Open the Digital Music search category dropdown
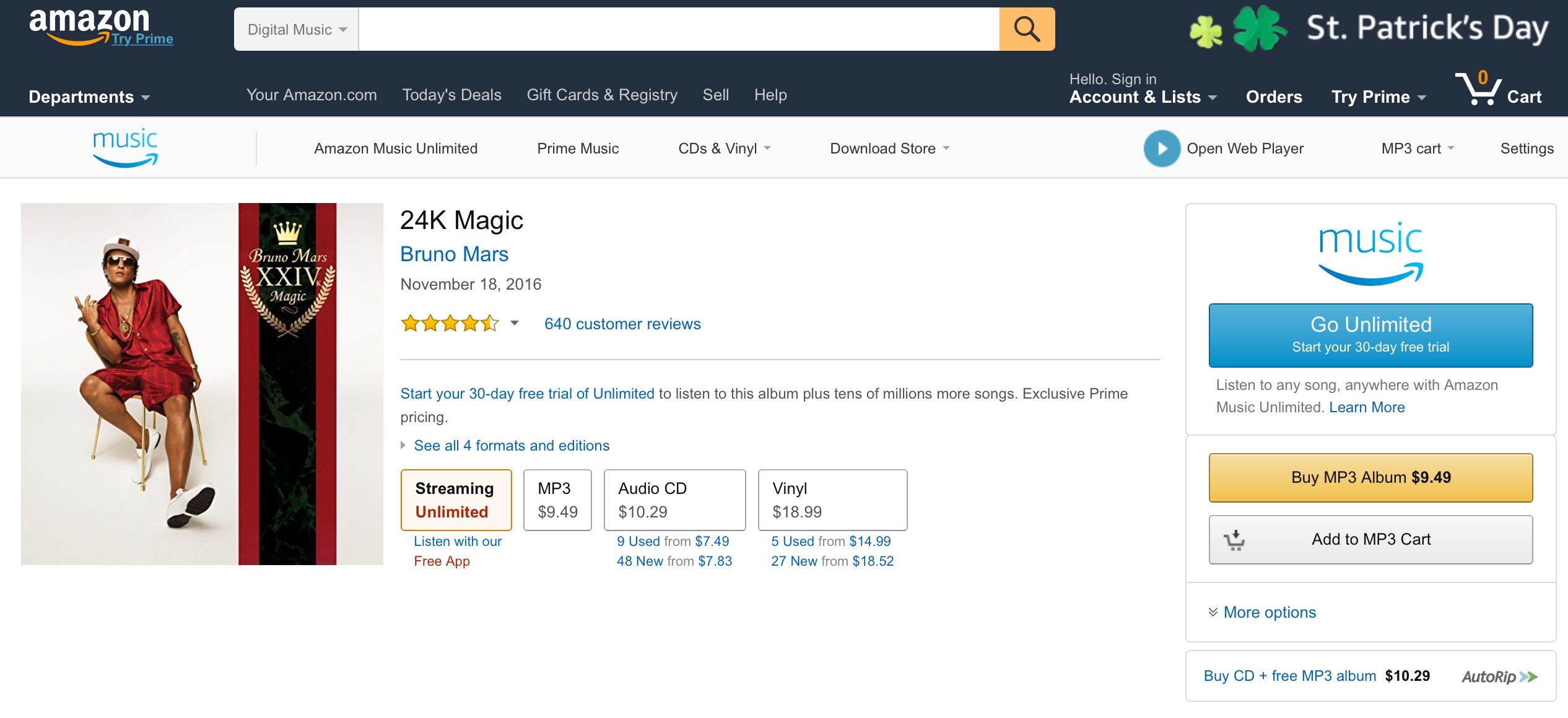Screen dimensions: 1568x718 tap(297, 29)
